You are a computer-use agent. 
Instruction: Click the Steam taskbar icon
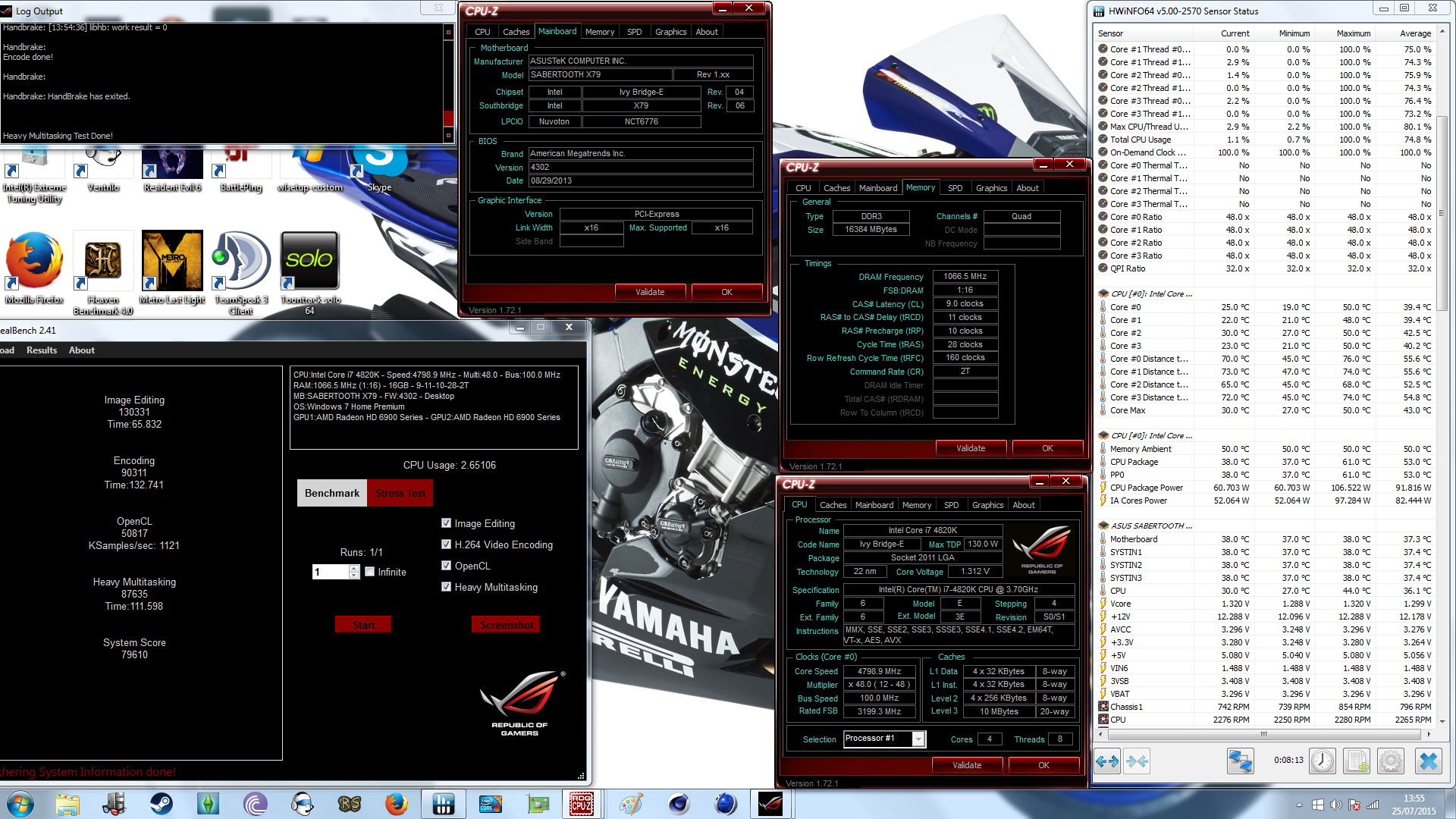[161, 804]
